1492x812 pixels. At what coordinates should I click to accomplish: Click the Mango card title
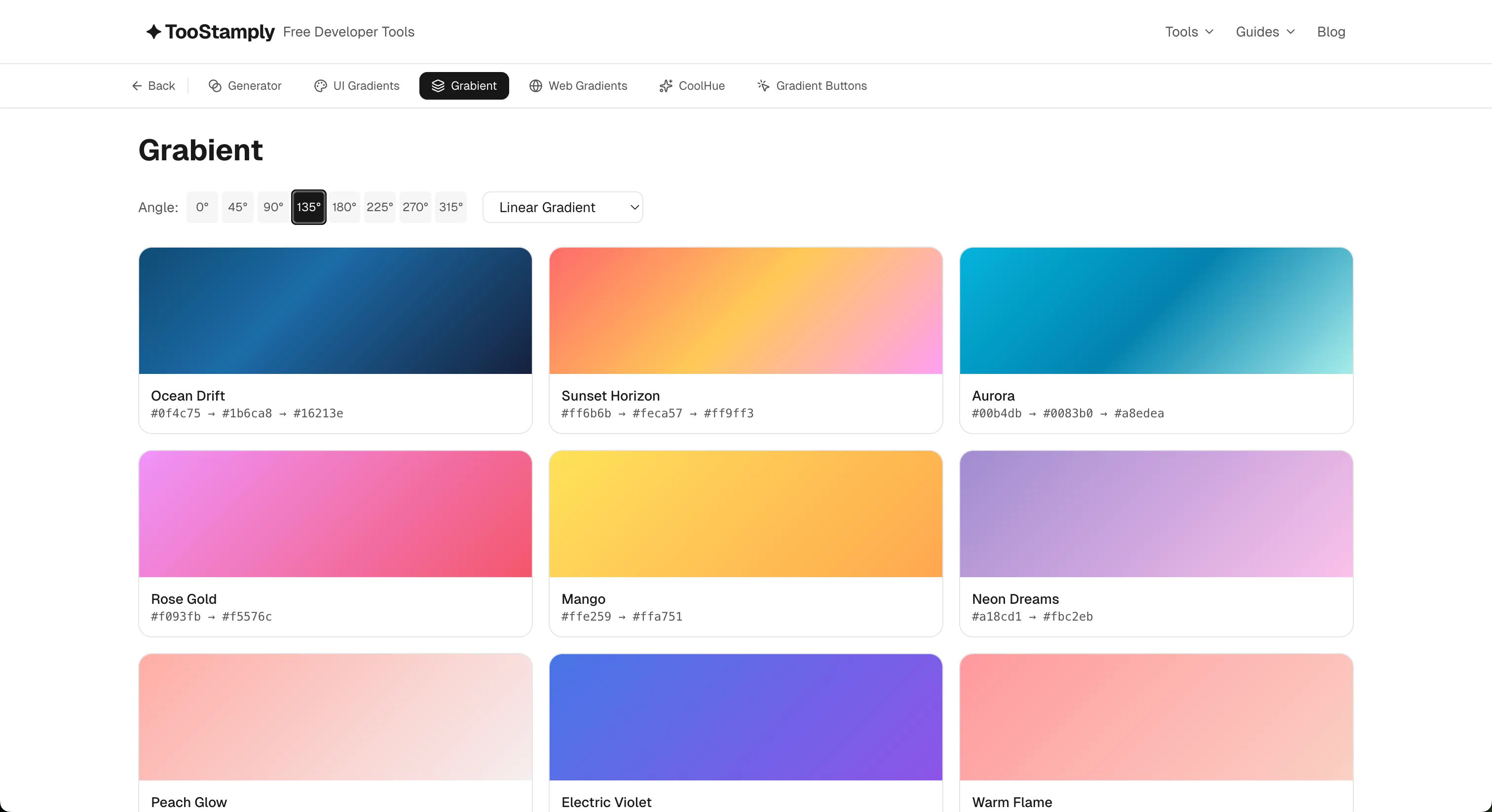pyautogui.click(x=583, y=599)
